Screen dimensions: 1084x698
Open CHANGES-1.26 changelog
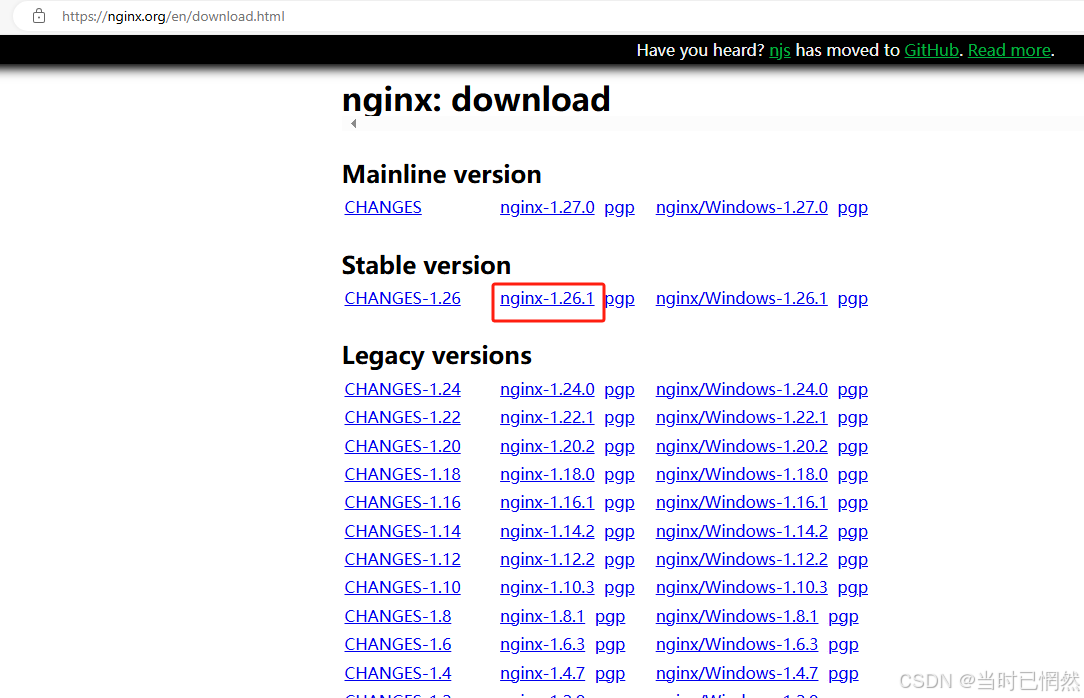(402, 298)
